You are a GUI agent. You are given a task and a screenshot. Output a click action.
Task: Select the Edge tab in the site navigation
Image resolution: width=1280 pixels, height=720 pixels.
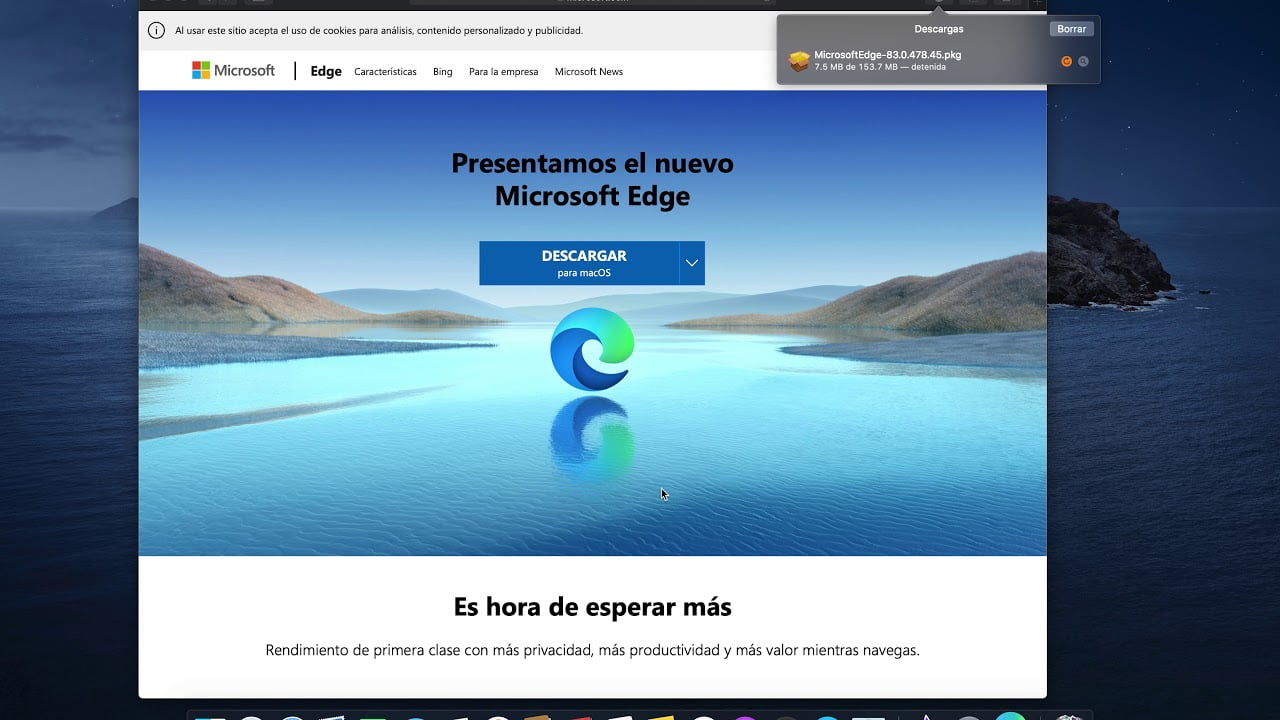point(325,71)
